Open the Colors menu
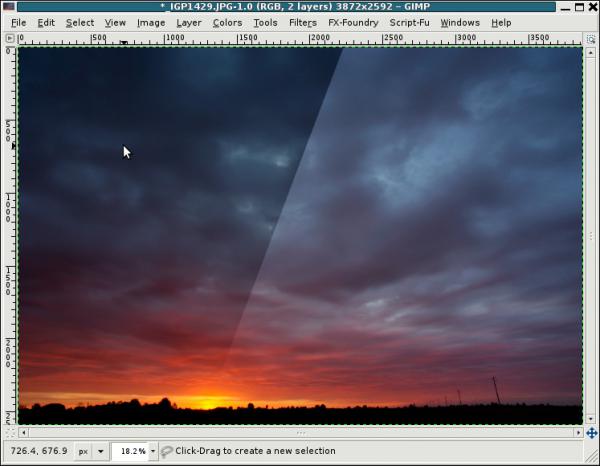The width and height of the screenshot is (600, 466). (x=227, y=23)
